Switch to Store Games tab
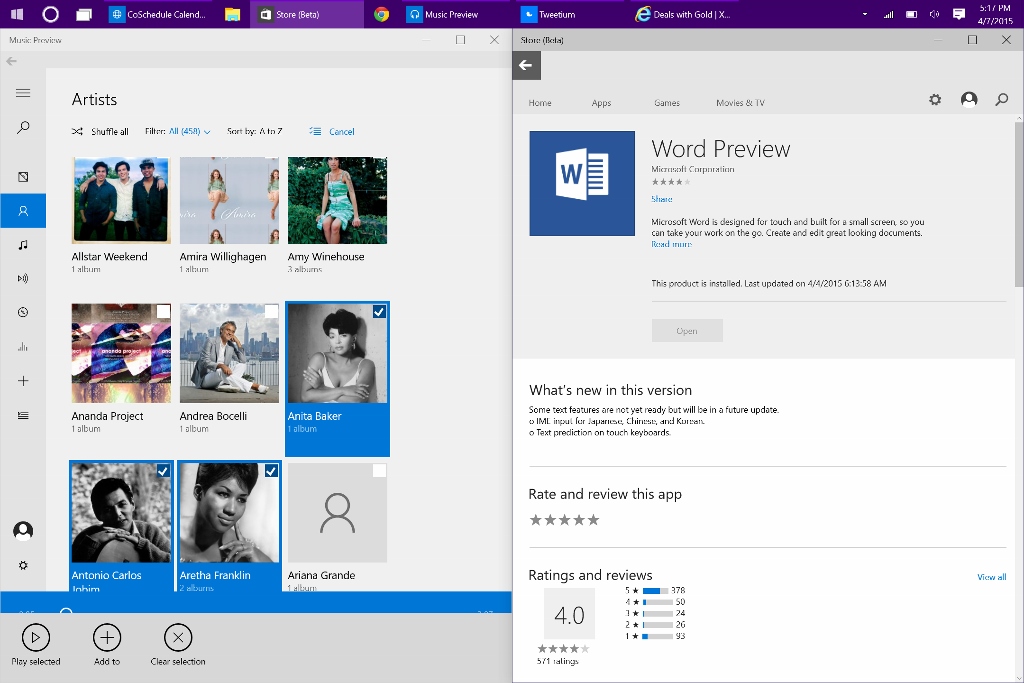Viewport: 1024px width, 683px height. [x=667, y=103]
